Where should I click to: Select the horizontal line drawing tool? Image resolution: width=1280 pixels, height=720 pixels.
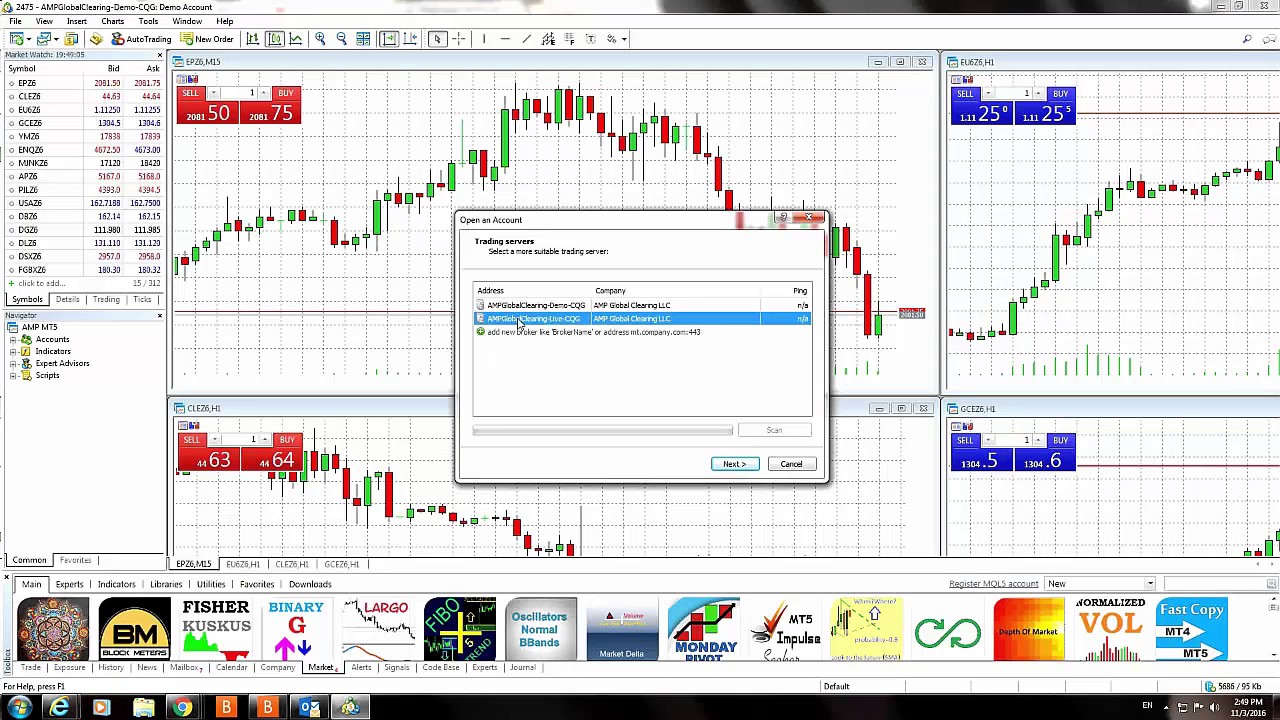point(505,39)
